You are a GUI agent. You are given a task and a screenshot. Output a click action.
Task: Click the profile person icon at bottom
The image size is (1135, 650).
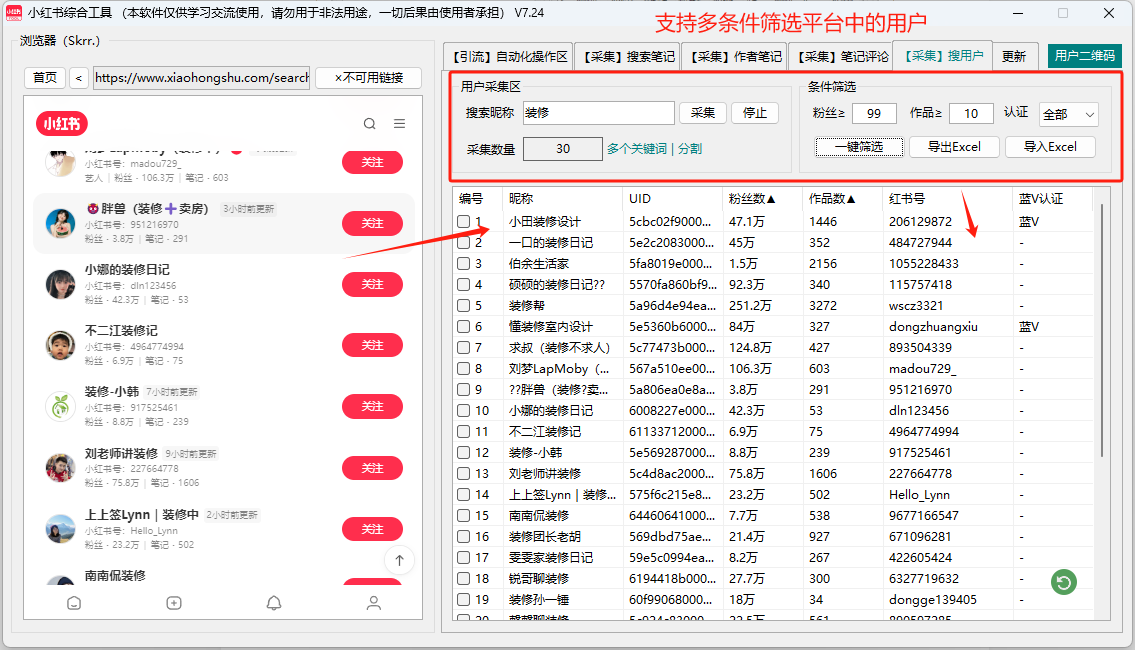tap(373, 603)
